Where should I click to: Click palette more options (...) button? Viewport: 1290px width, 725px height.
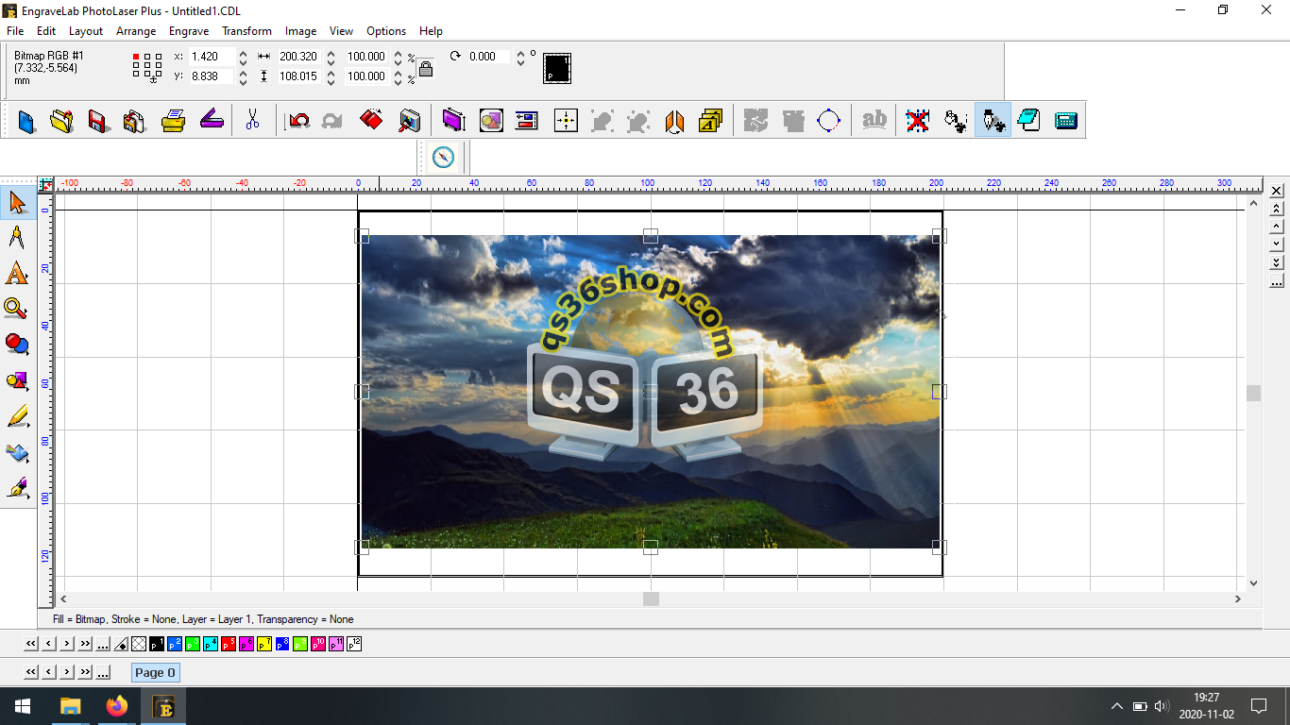click(103, 644)
